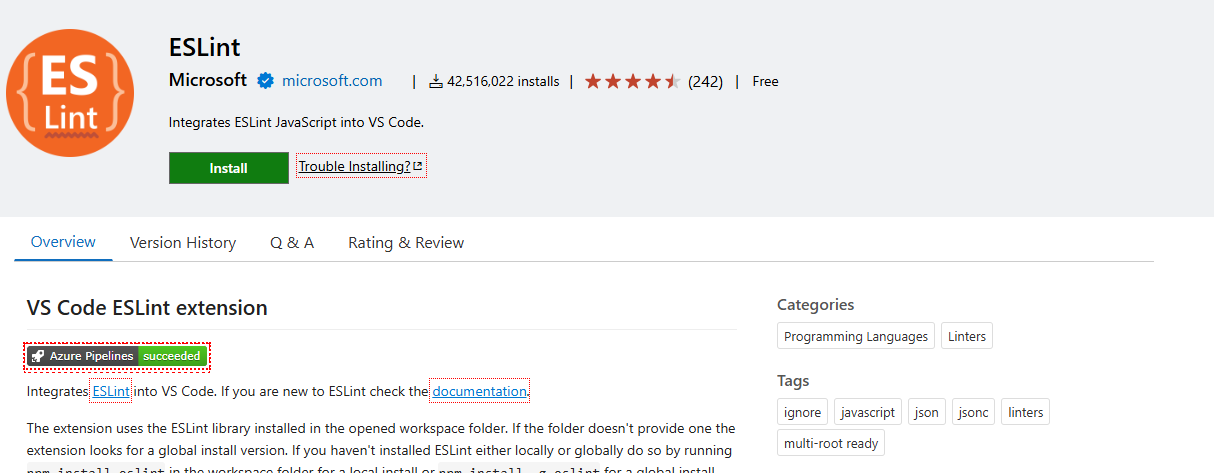Click the json tag
Image resolution: width=1214 pixels, height=473 pixels.
point(927,412)
